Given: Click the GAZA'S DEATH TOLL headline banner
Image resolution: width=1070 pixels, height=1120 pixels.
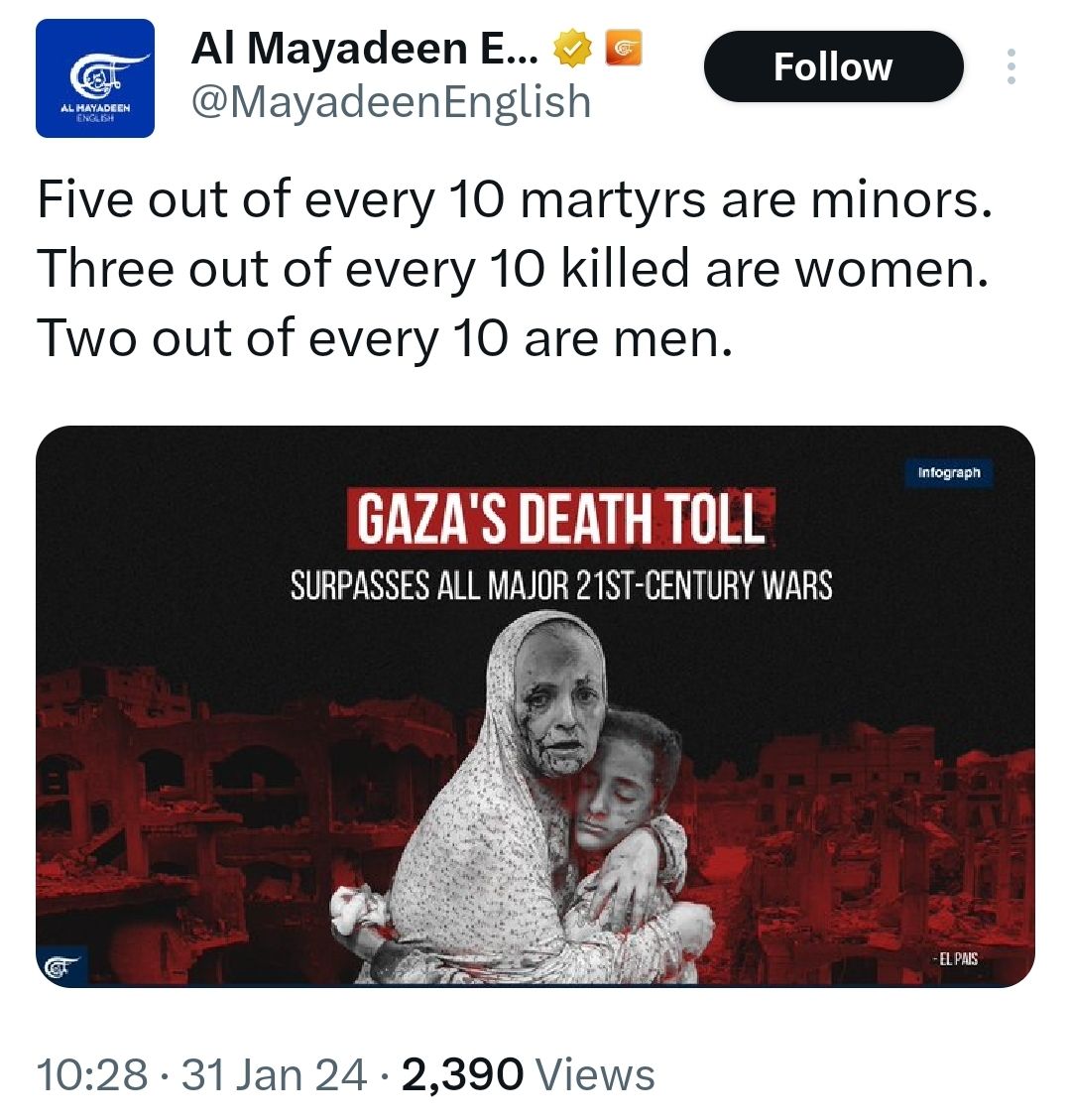Looking at the screenshot, I should 559,517.
